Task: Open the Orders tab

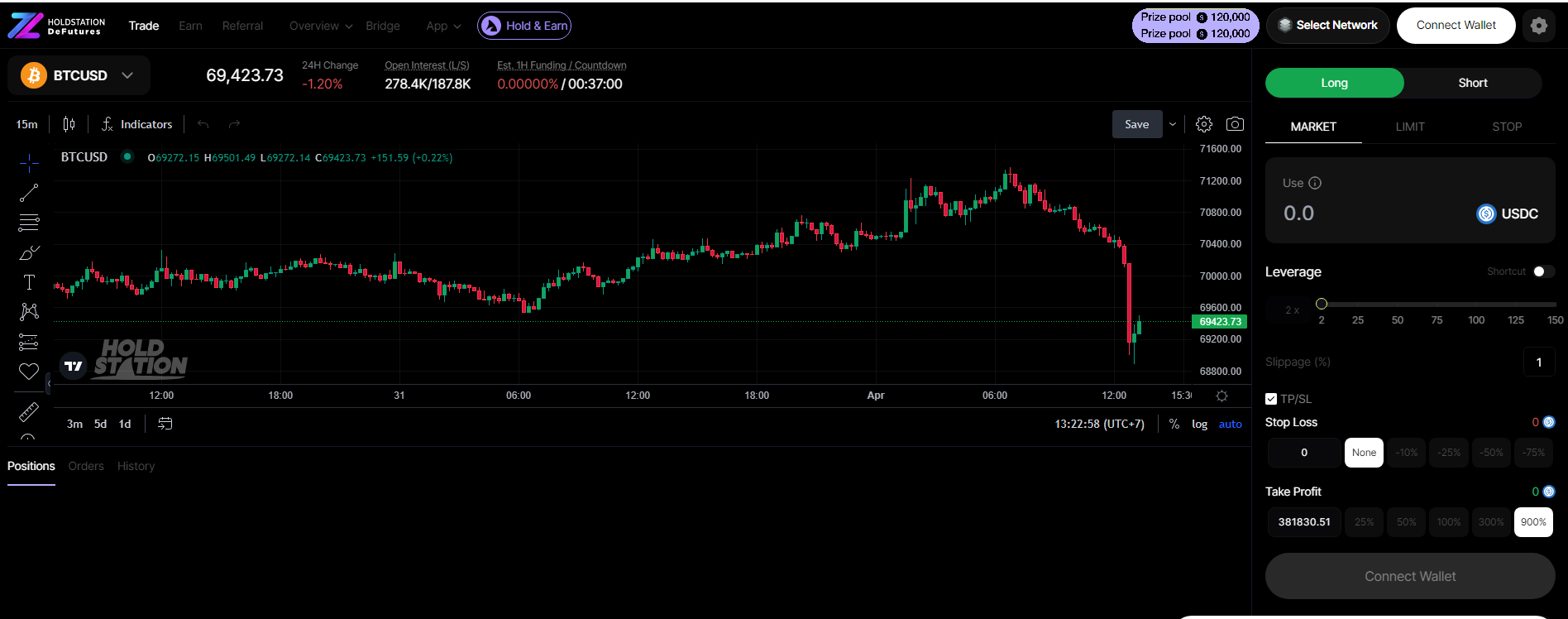Action: [86, 466]
